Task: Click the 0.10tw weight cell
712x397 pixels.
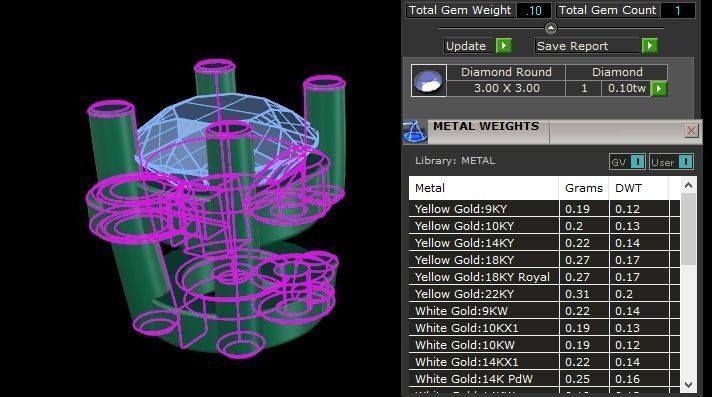Action: [626, 89]
